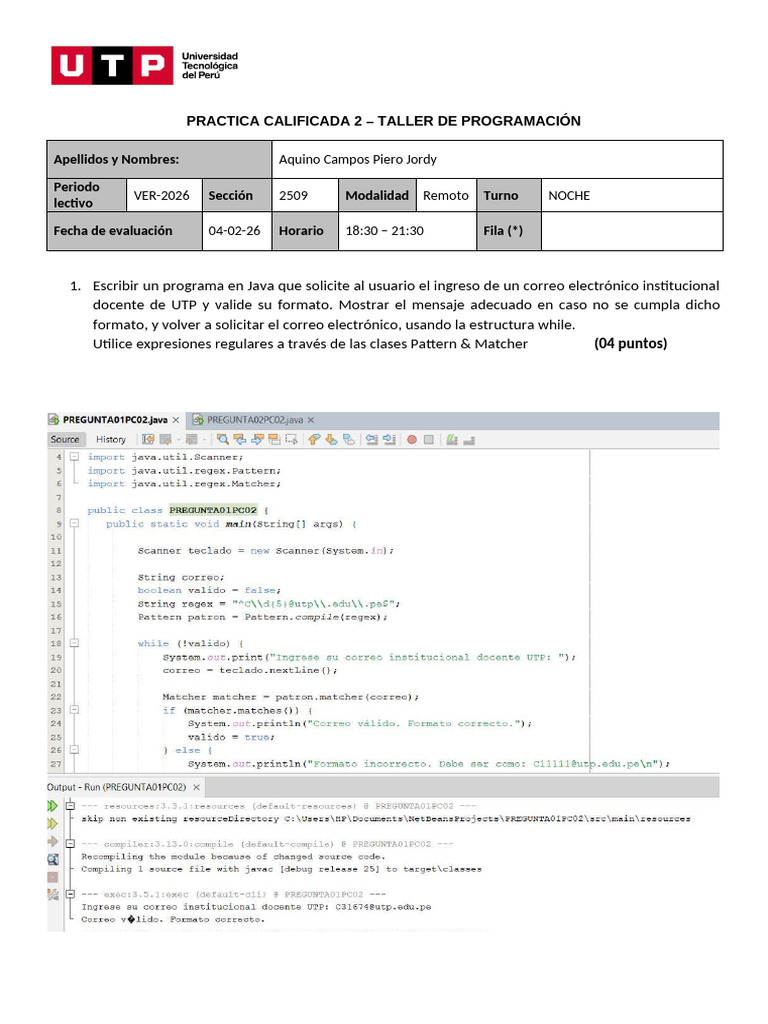Click the Last Edit location icon
Viewport: 768px width, 1024px height.
[x=148, y=440]
